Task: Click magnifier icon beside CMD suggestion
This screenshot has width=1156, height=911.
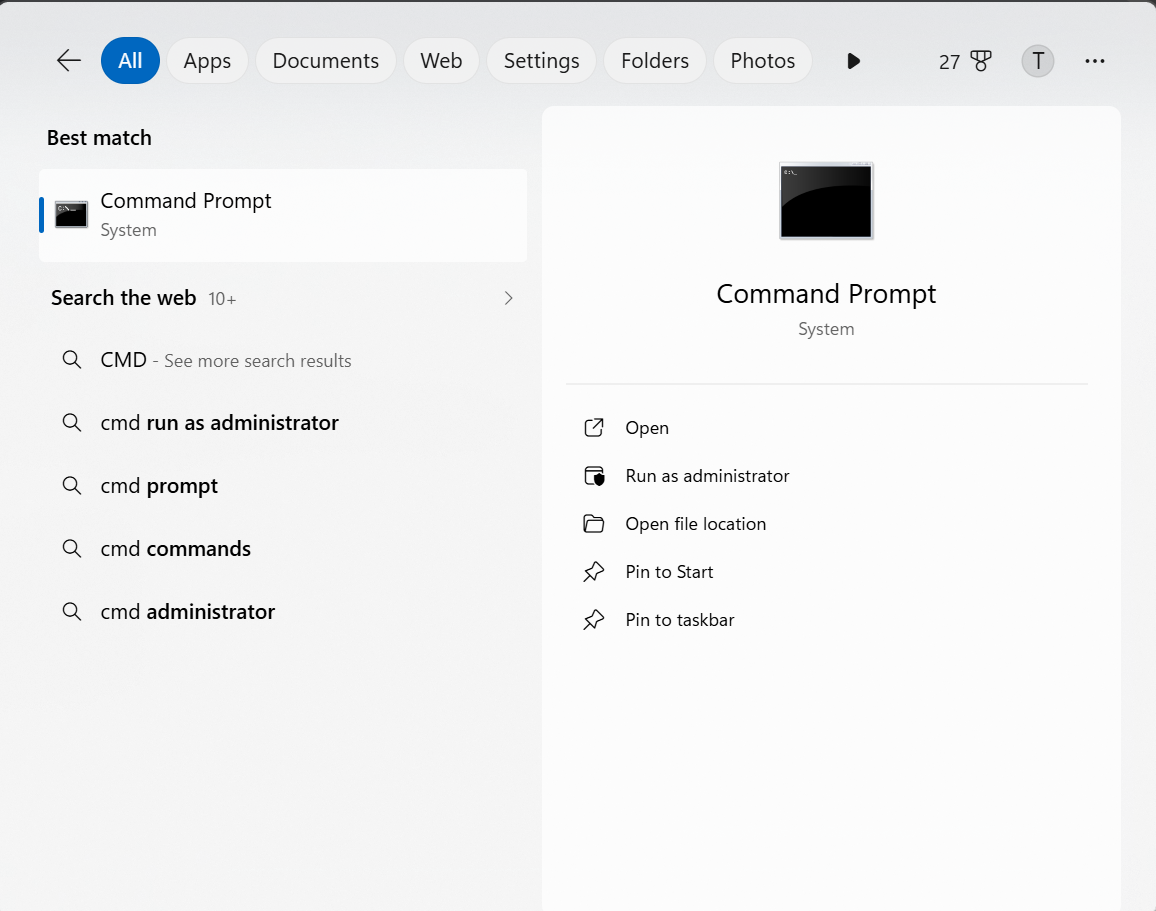Action: pyautogui.click(x=72, y=360)
